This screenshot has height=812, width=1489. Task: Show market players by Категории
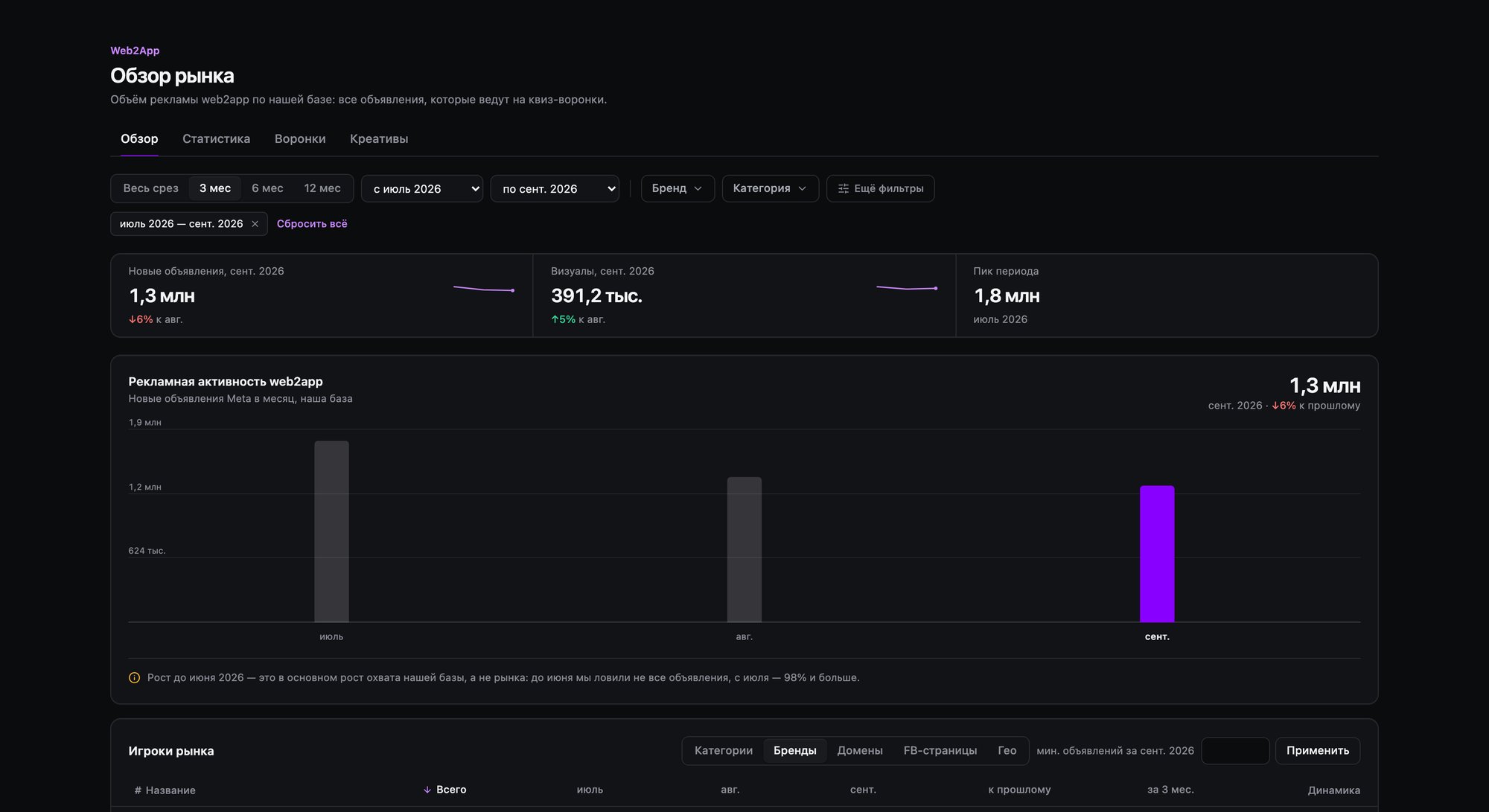point(724,751)
